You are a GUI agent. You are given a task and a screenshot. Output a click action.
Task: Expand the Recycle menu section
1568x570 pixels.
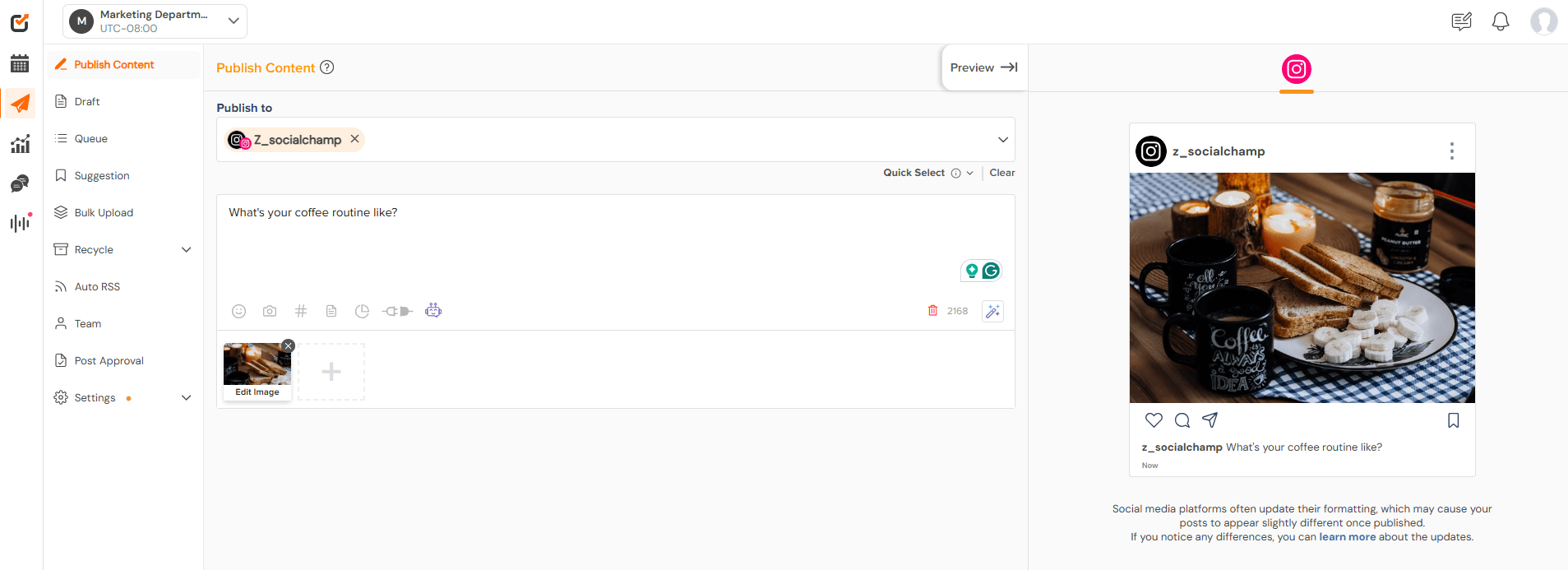(x=186, y=249)
